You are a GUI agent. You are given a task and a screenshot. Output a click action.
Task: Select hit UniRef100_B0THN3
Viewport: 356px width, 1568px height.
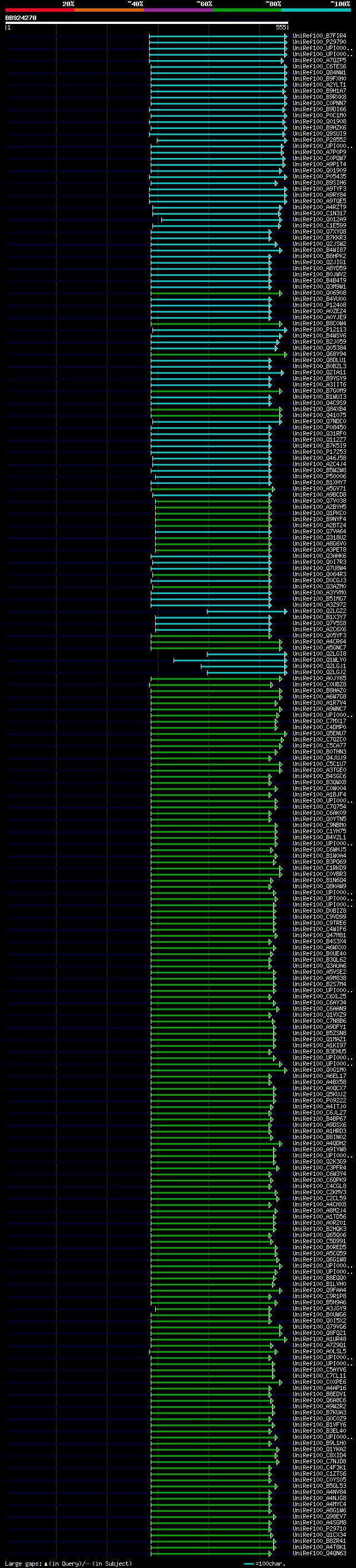[319, 752]
